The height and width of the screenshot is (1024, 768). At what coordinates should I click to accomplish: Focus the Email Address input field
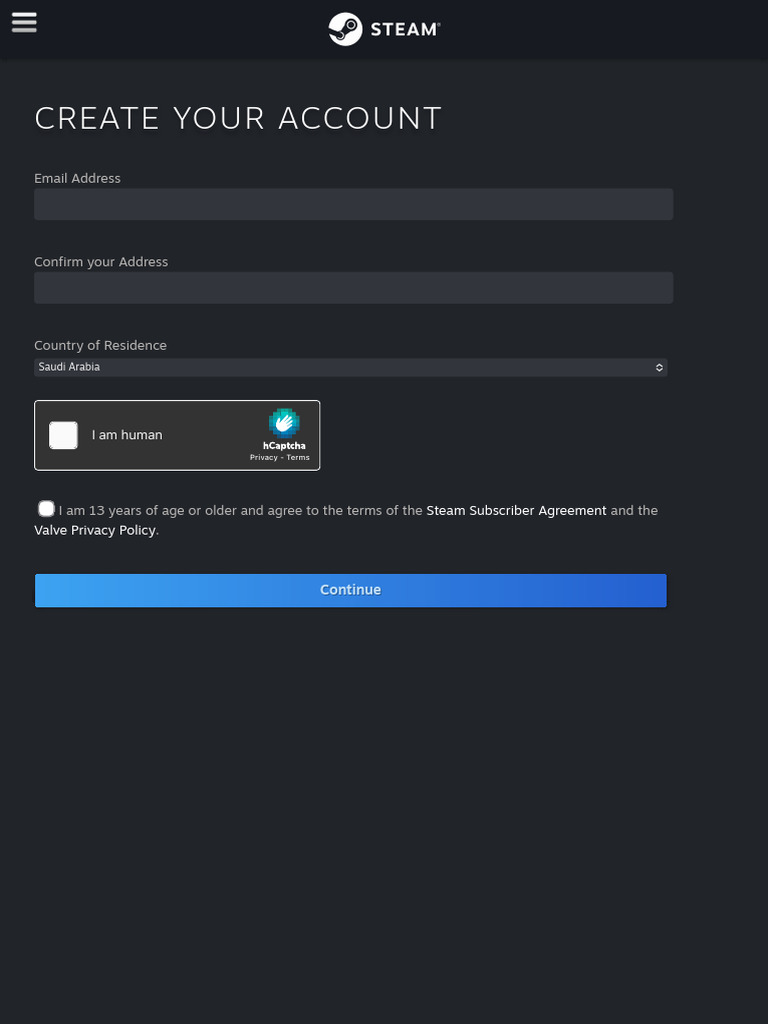tap(353, 204)
